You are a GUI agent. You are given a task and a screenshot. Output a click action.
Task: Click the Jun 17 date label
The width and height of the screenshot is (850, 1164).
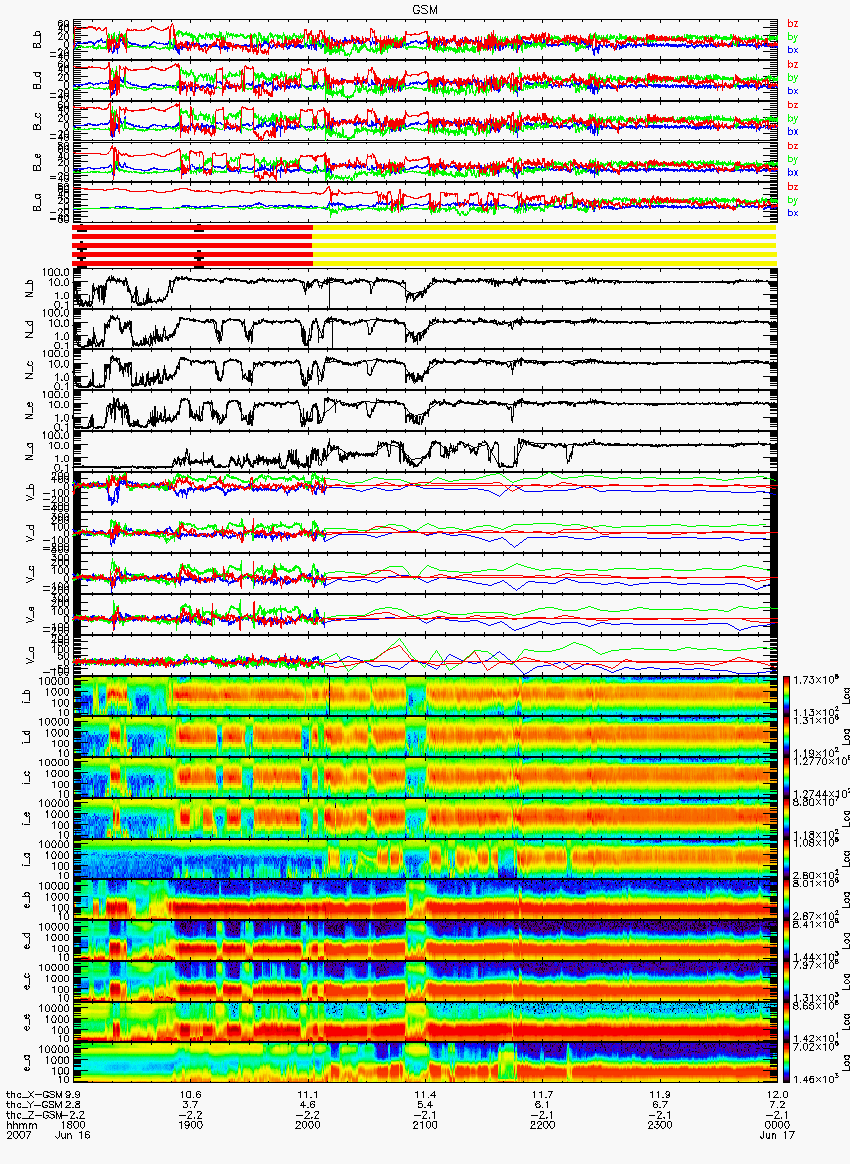tap(777, 1134)
